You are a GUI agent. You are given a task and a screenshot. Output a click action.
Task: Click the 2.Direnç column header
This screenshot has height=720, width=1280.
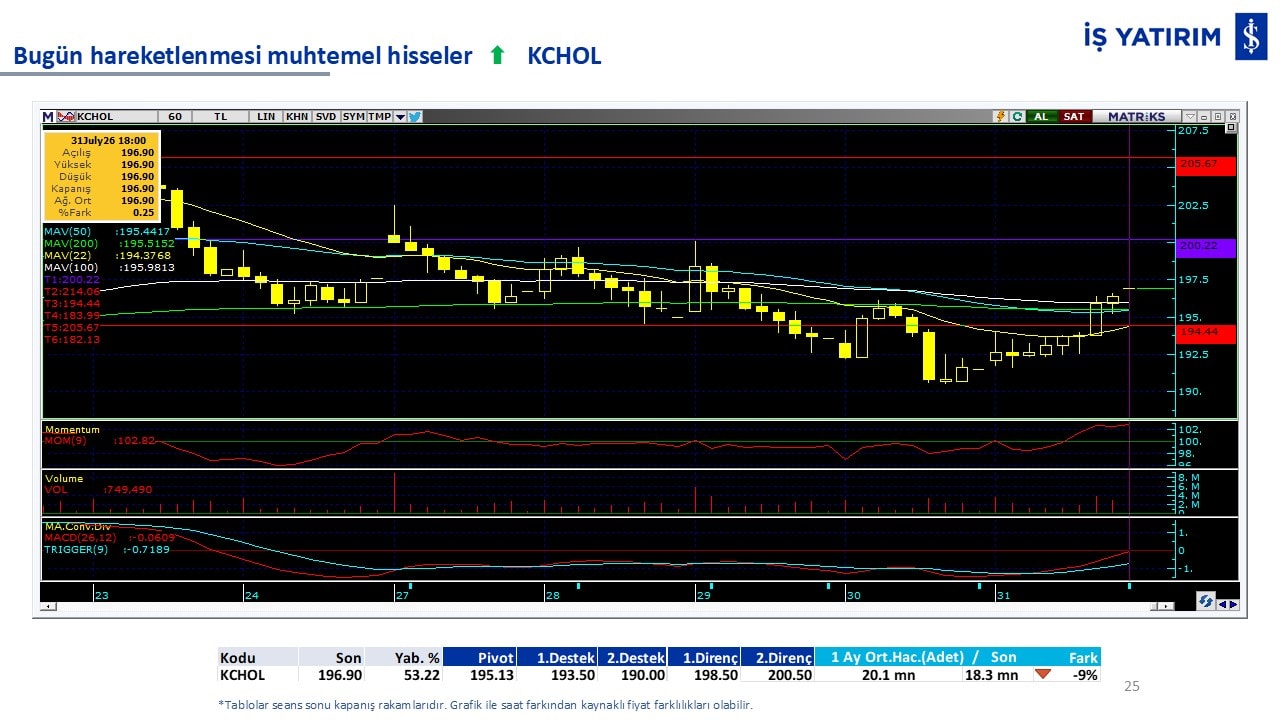tap(778, 657)
